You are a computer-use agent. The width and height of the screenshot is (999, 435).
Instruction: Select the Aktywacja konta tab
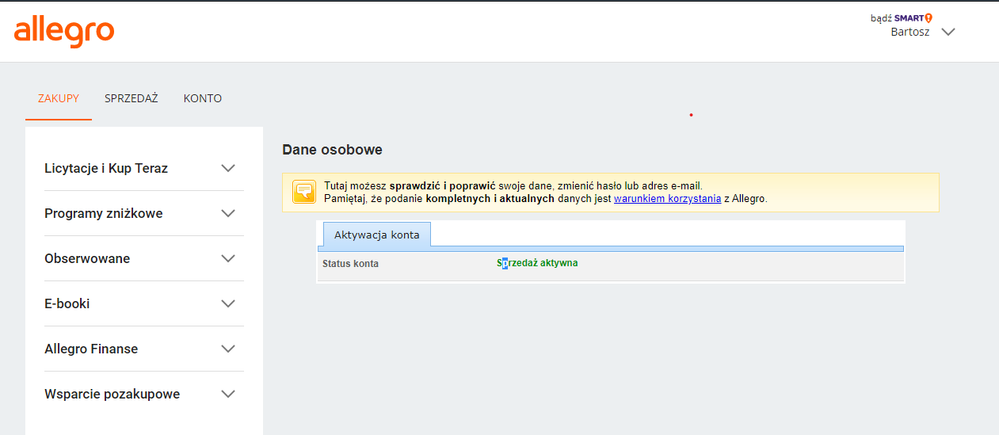[377, 235]
